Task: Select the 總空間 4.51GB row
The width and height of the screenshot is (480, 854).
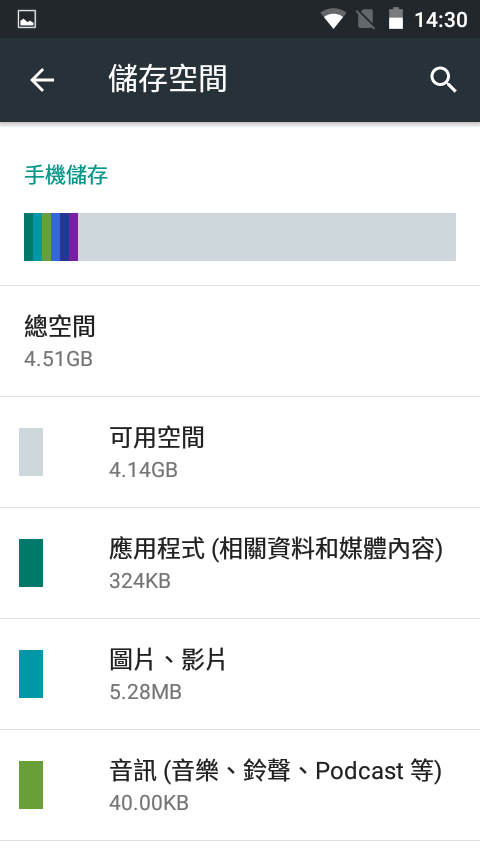Action: click(240, 341)
